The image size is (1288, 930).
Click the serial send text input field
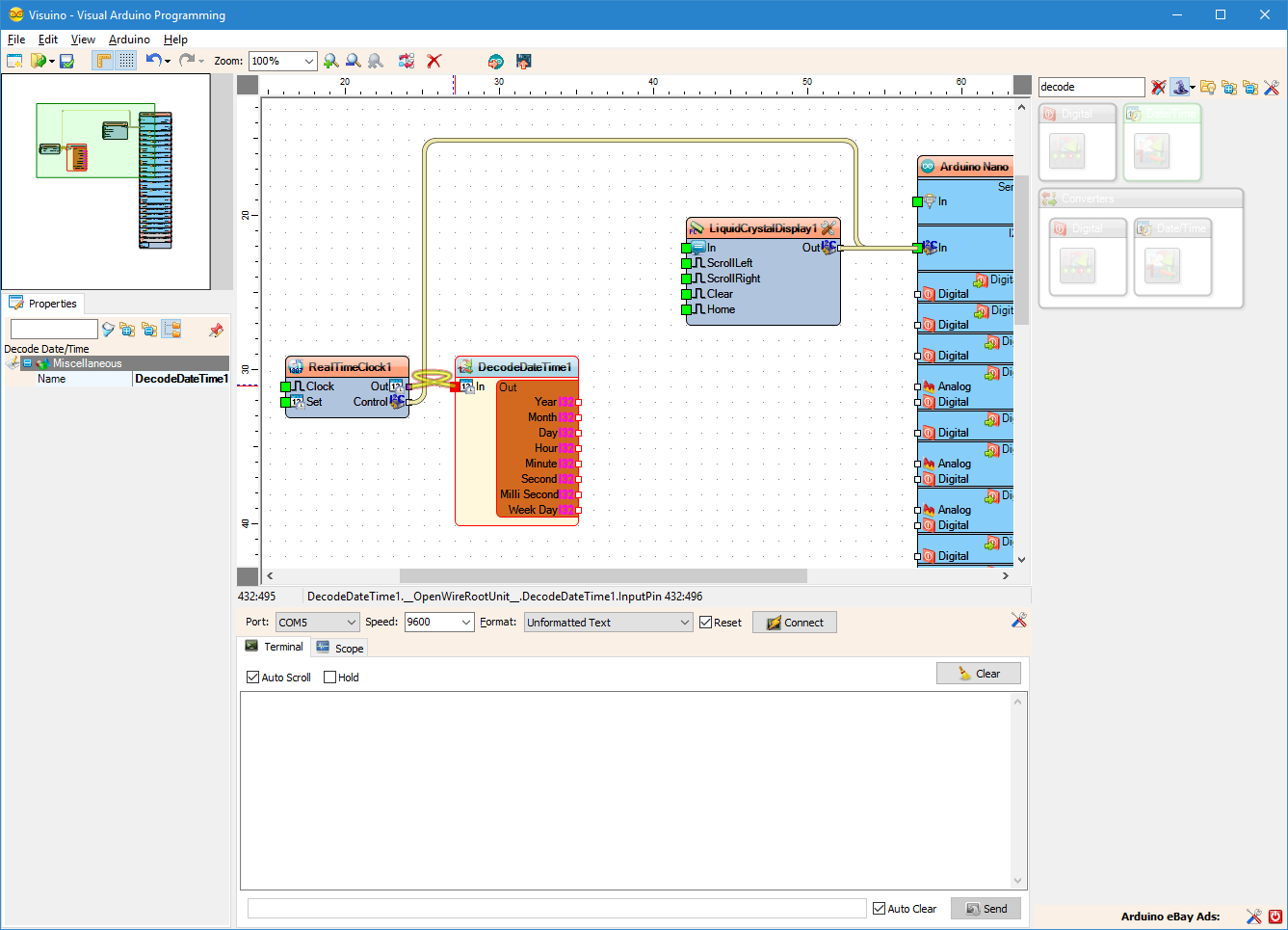(557, 909)
